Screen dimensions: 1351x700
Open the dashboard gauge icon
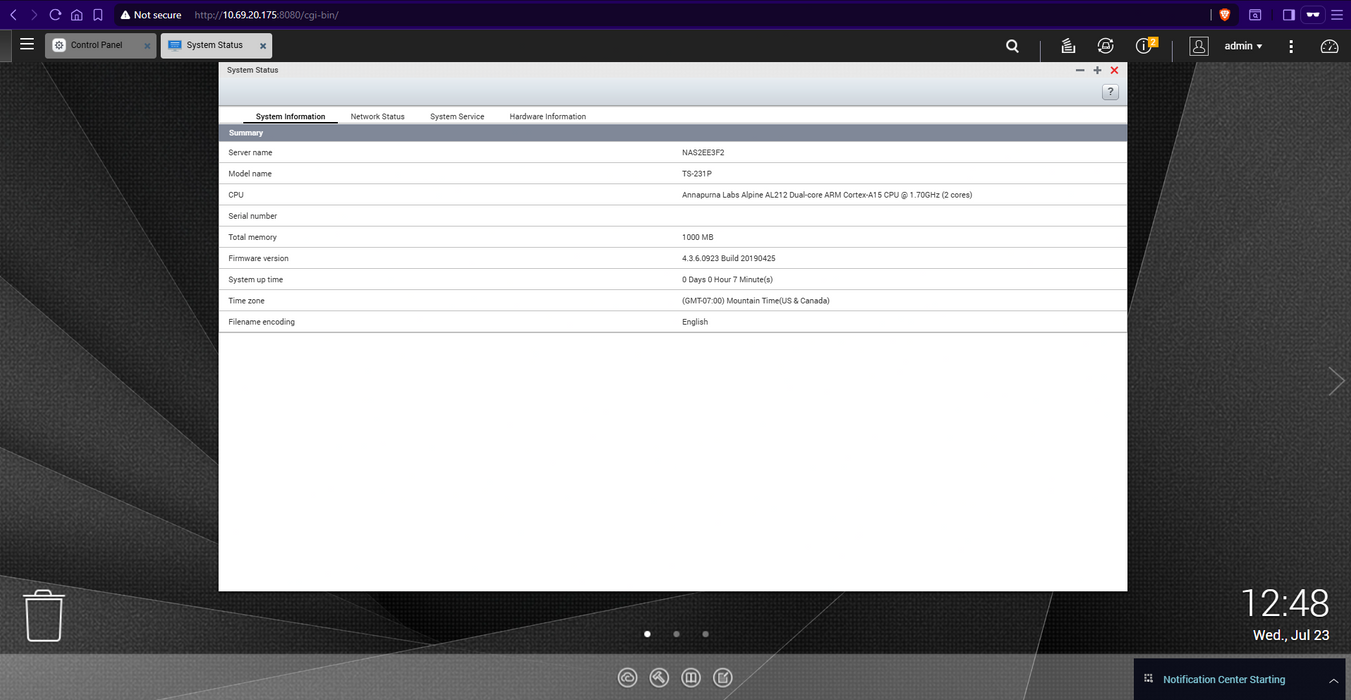[1329, 46]
